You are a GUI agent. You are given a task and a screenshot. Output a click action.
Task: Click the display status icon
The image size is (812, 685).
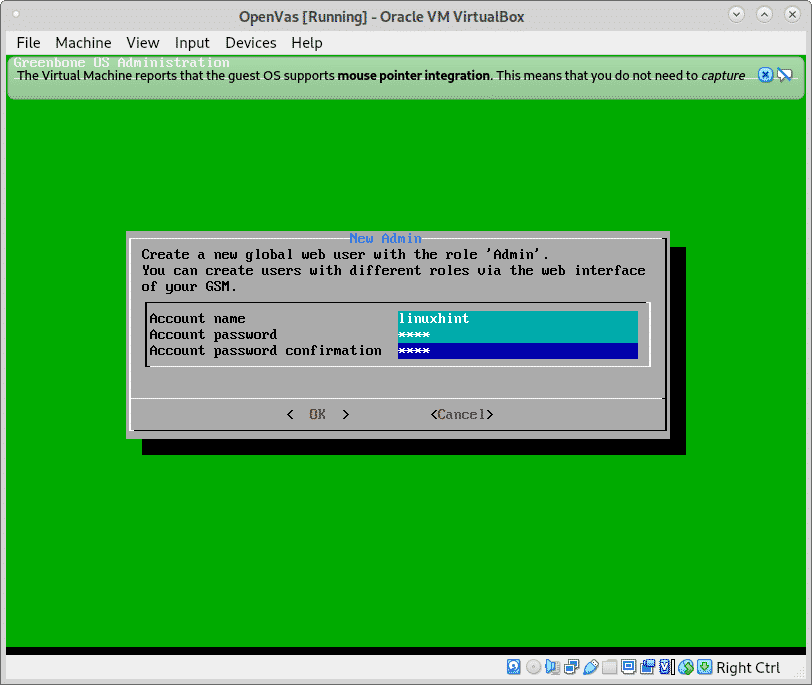[629, 667]
